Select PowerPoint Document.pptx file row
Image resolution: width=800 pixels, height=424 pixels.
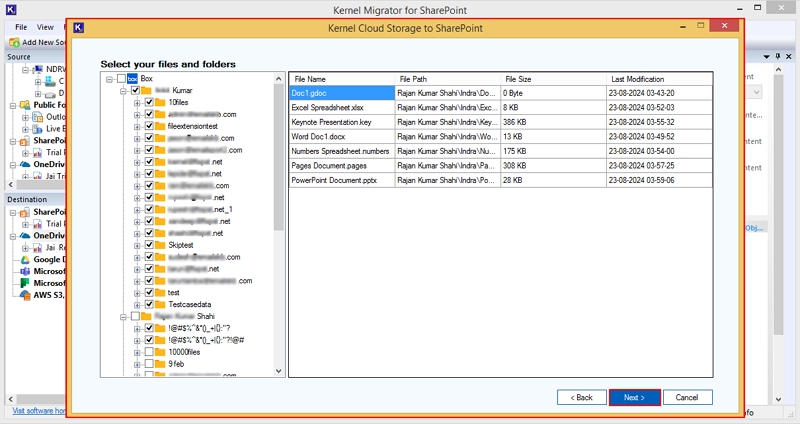(501, 180)
